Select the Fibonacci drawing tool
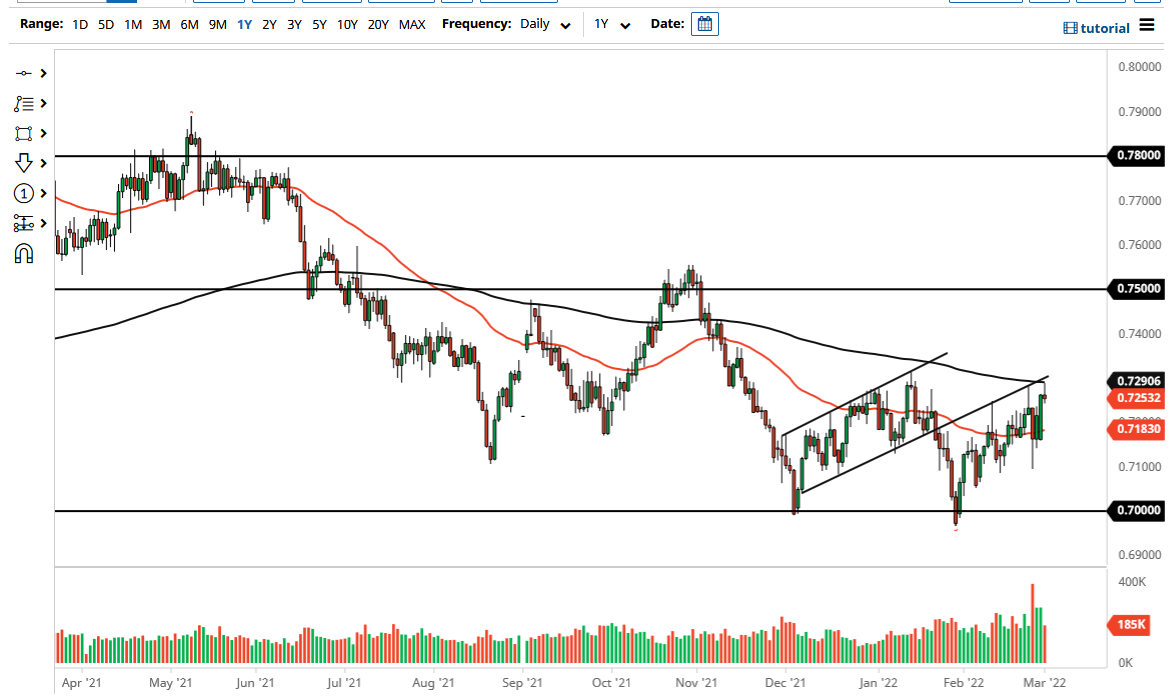The width and height of the screenshot is (1175, 697). pos(23,103)
